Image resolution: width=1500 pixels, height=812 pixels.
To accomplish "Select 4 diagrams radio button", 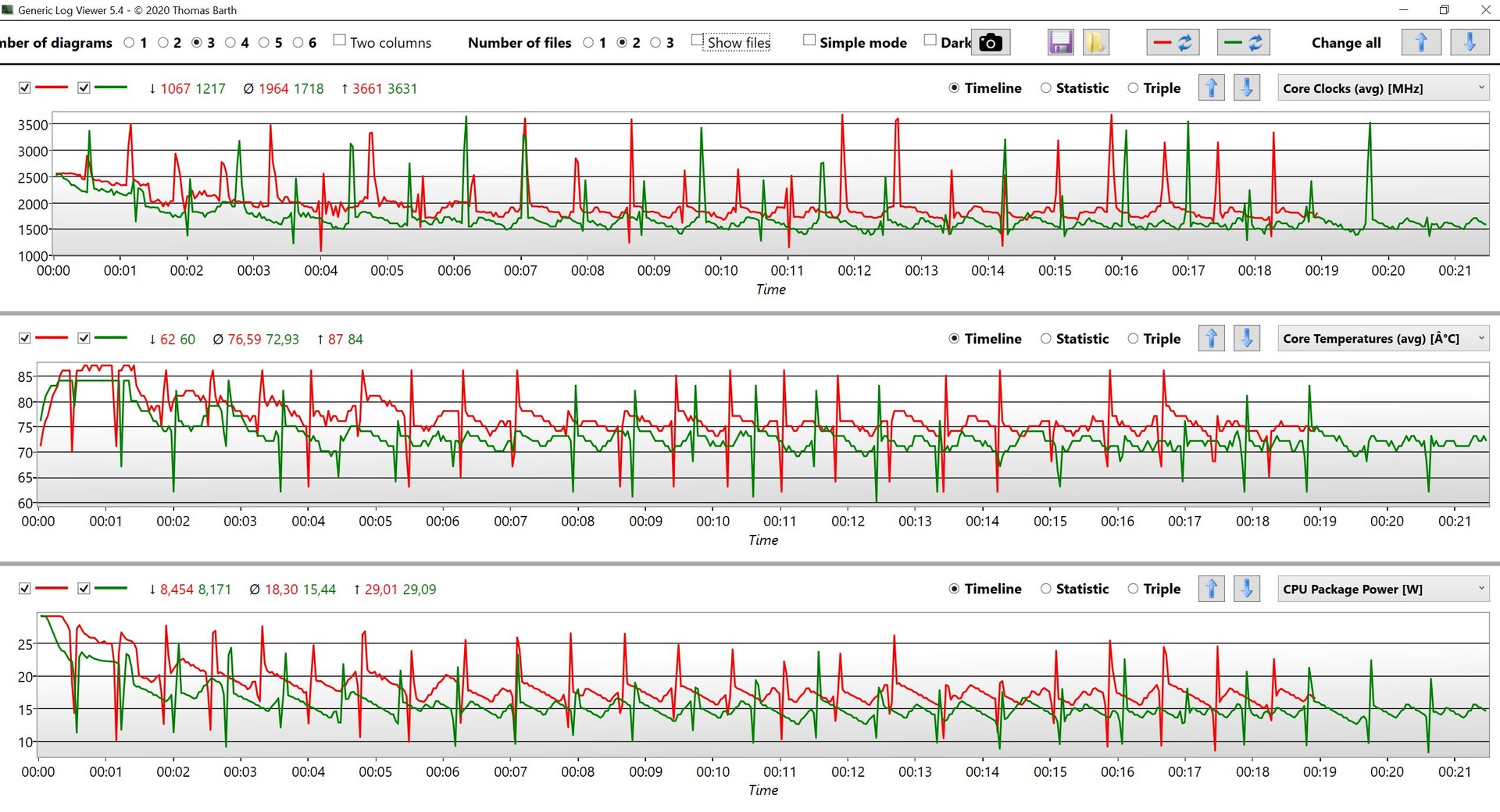I will [x=230, y=43].
